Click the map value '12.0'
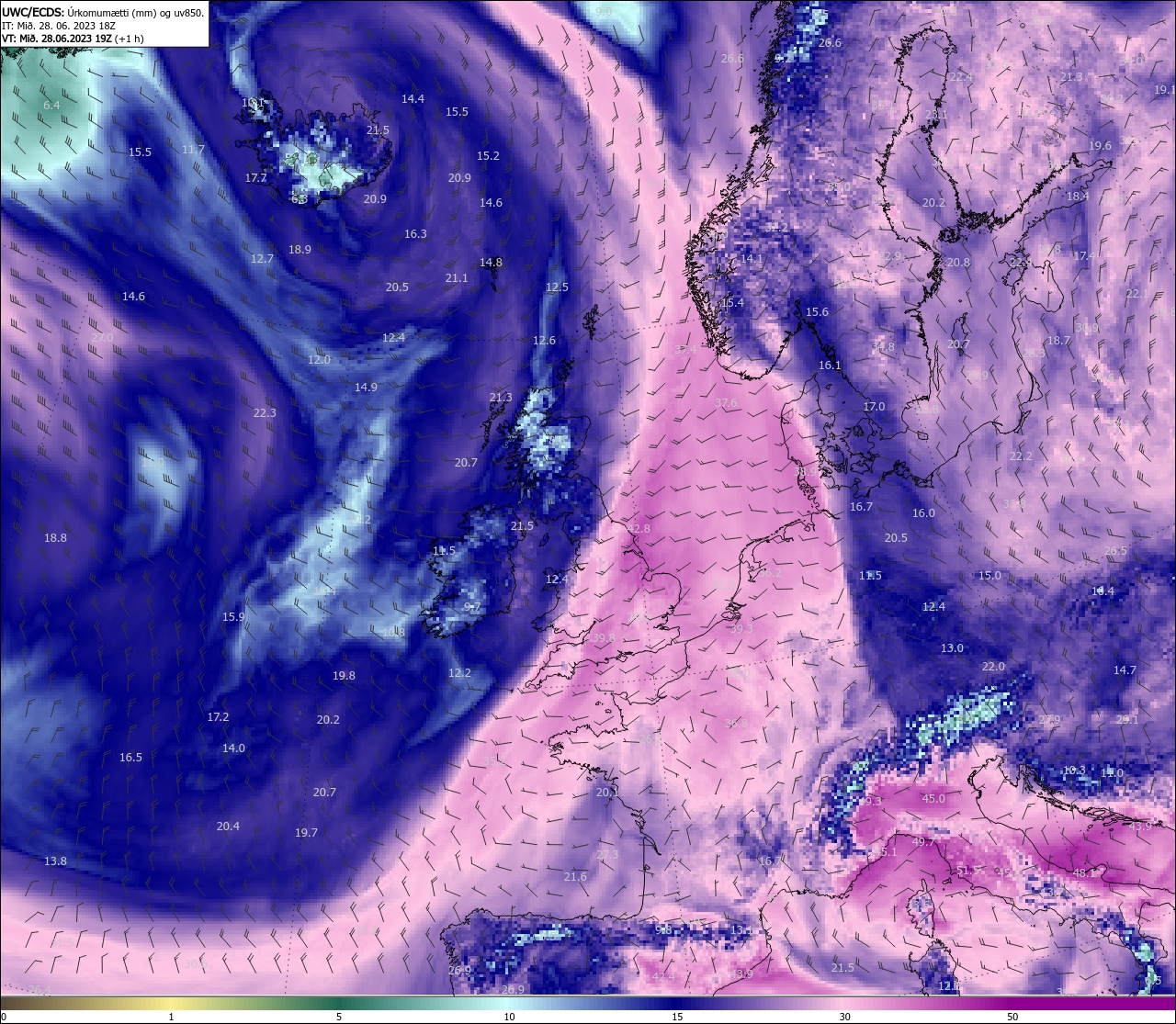Screen dimensions: 1176x1024 pyautogui.click(x=319, y=360)
